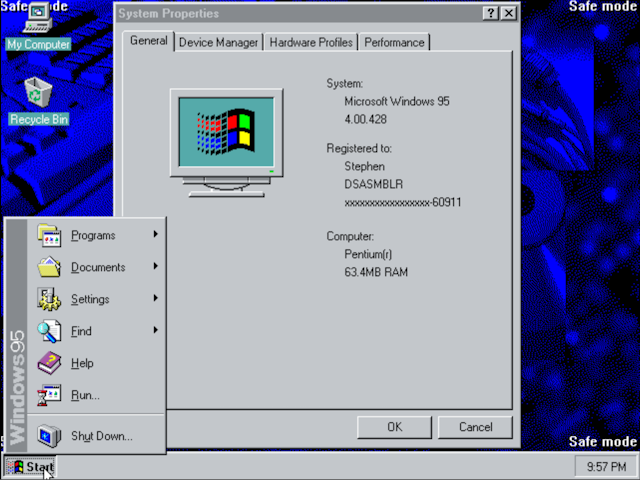The width and height of the screenshot is (640, 480).
Task: Open the My Computer desktop icon
Action: tap(38, 26)
